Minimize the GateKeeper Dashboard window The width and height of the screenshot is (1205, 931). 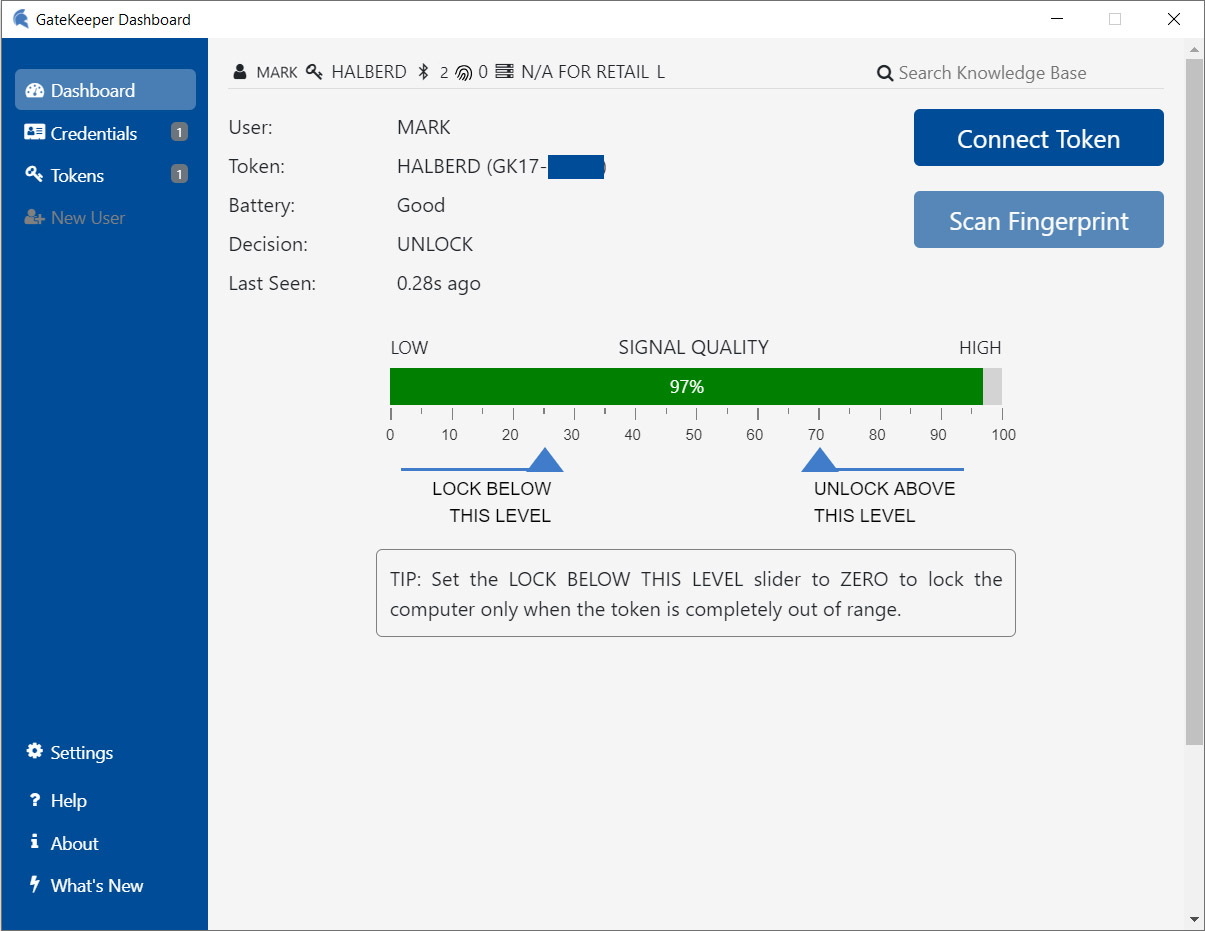1057,19
